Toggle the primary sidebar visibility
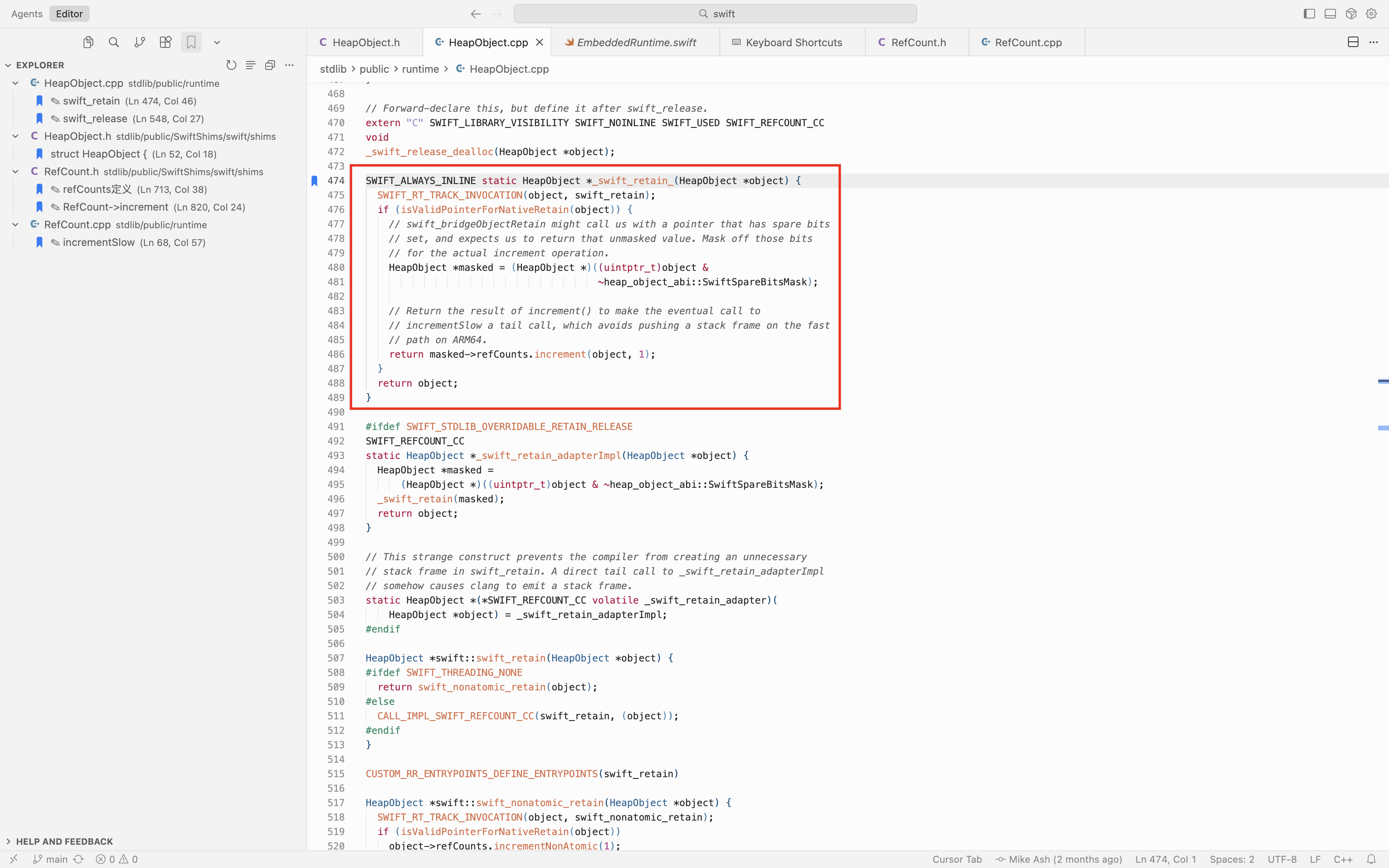The image size is (1389, 868). coord(1309,14)
